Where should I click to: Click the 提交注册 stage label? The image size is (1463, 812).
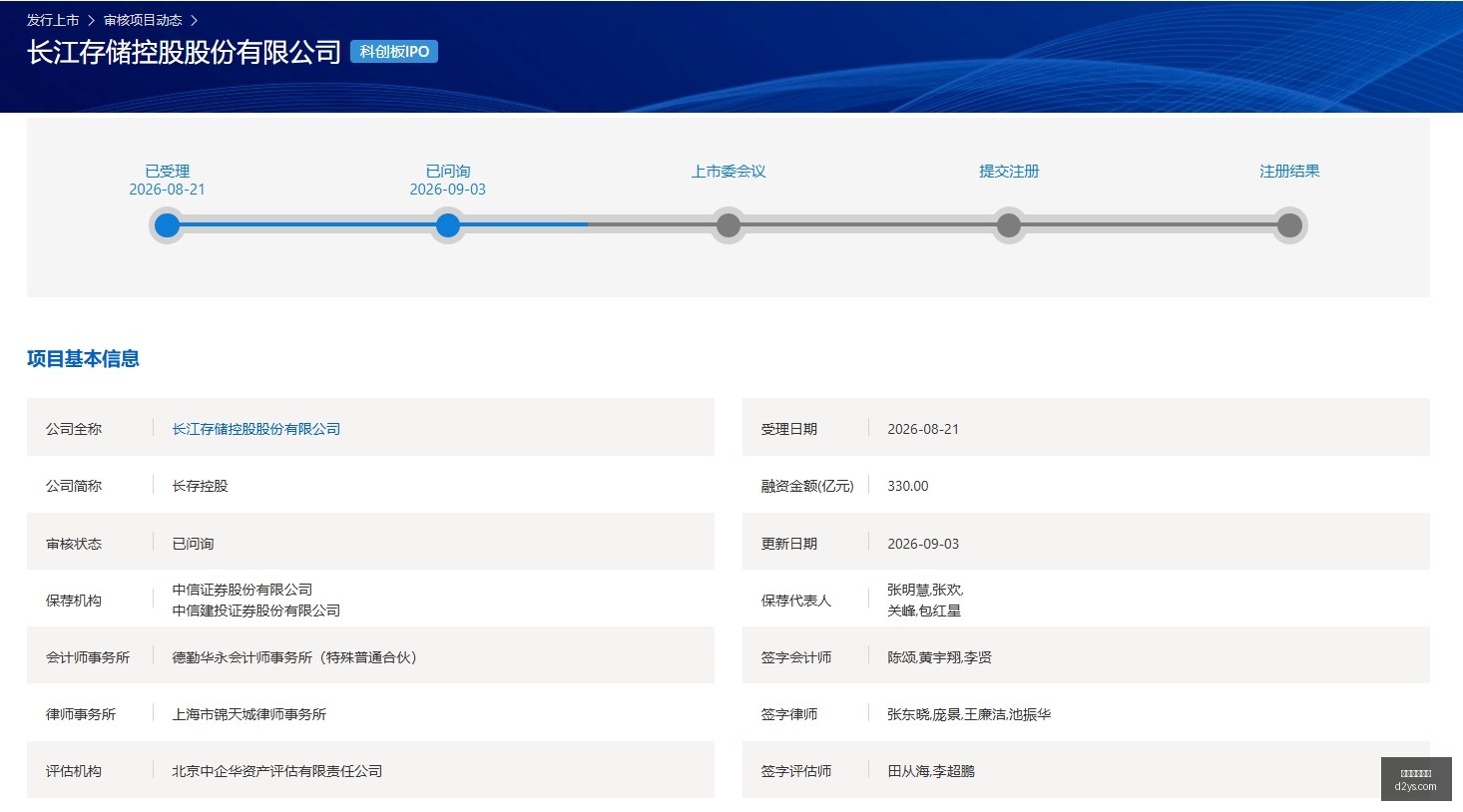click(1009, 172)
